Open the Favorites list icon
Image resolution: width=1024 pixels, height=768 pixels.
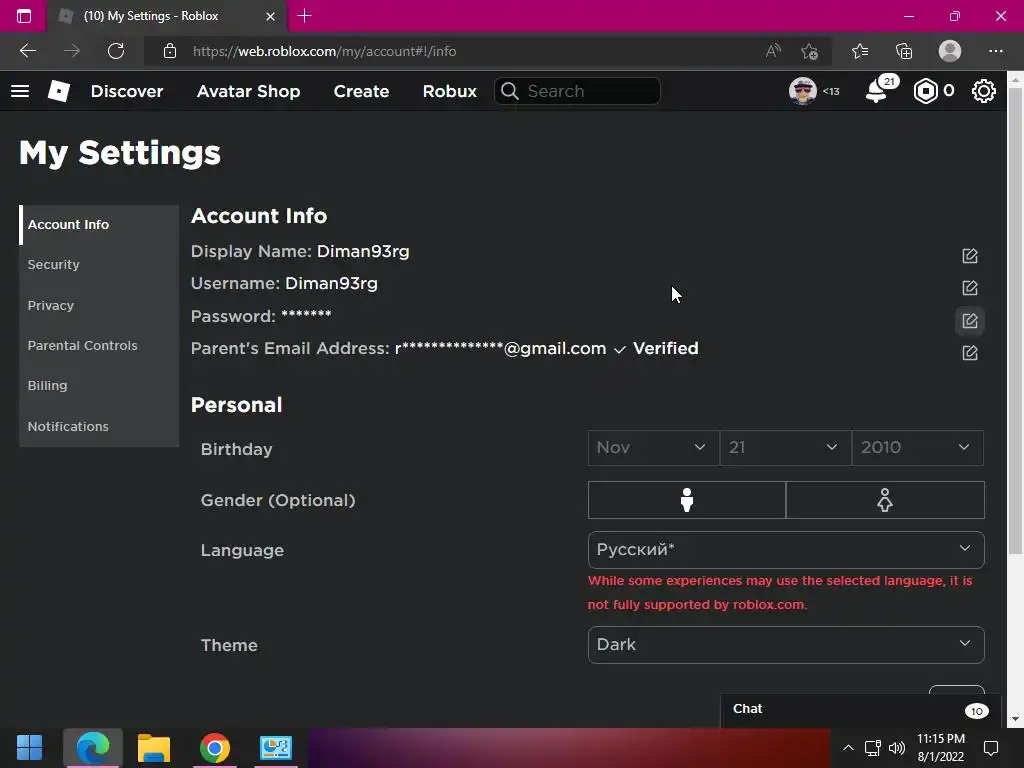click(x=859, y=51)
